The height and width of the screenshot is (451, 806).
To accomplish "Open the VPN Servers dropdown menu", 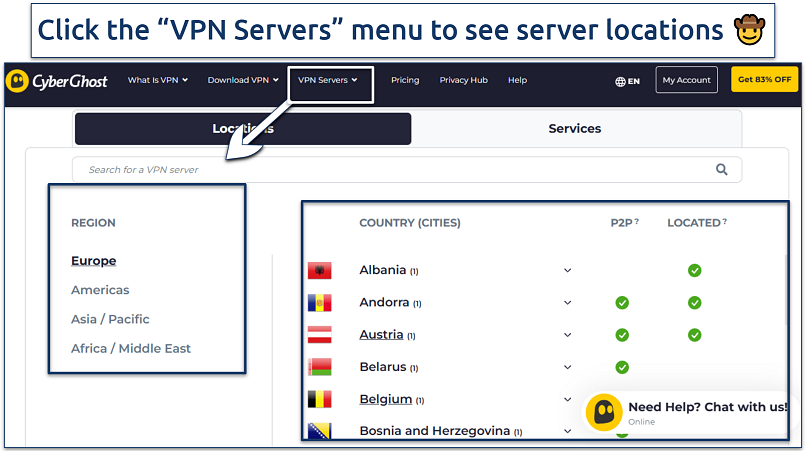I will [328, 80].
